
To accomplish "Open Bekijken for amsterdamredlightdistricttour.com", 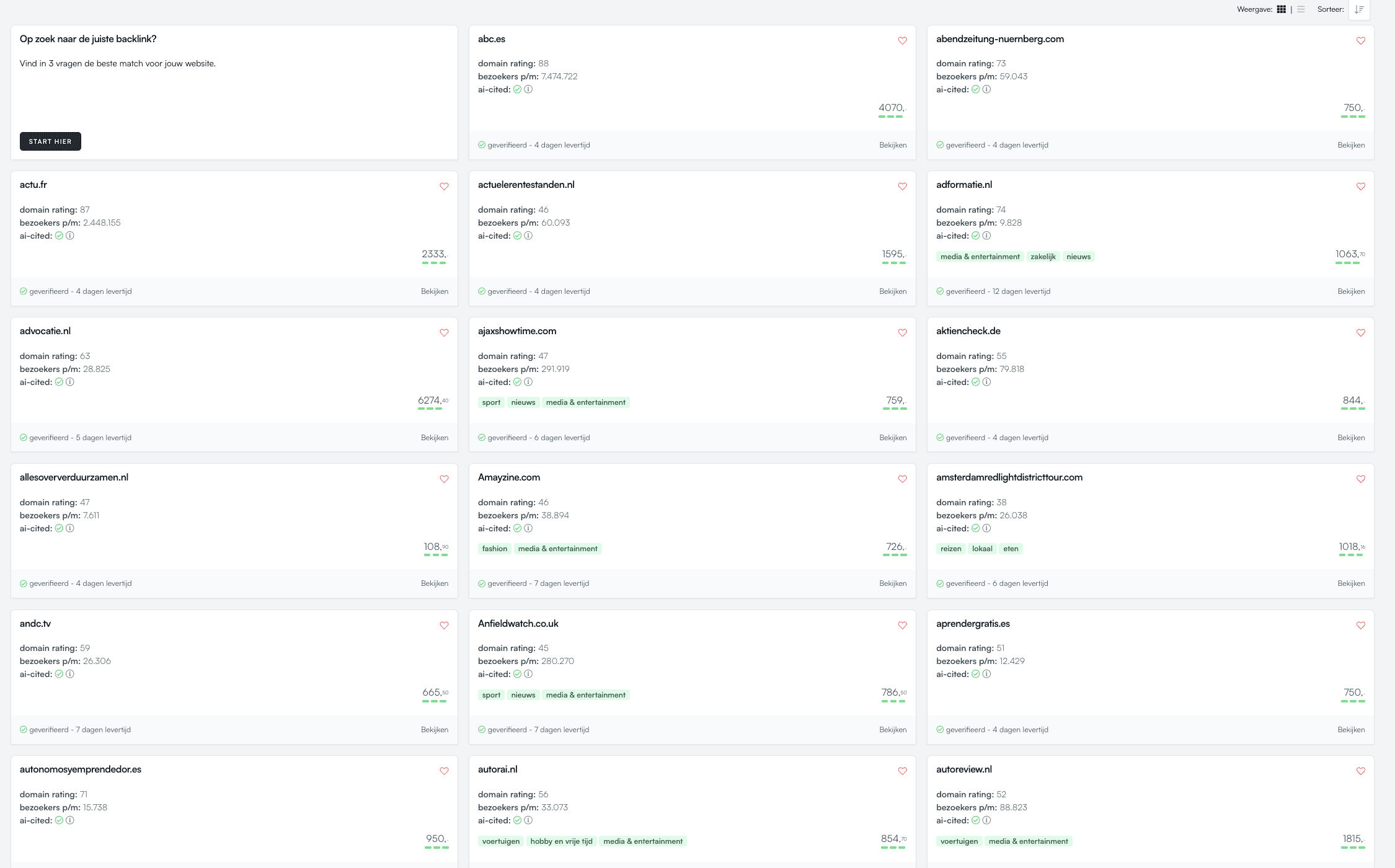I will click(1350, 583).
